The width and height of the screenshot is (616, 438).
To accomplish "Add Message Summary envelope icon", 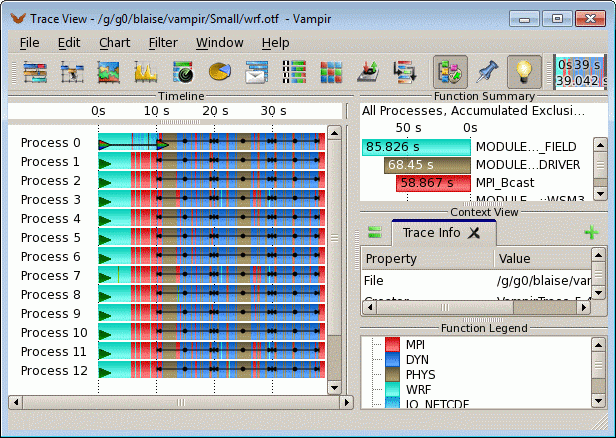I will 257,72.
